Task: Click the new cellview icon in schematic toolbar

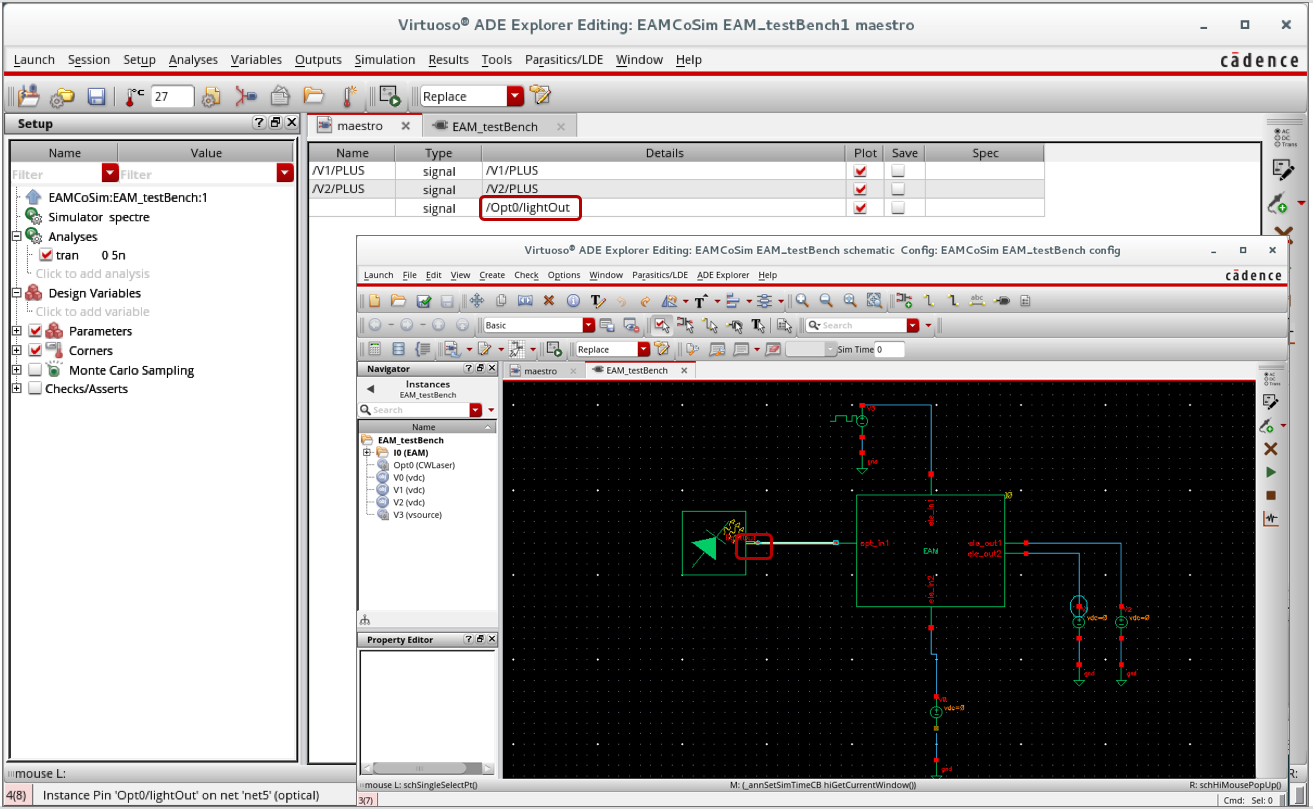Action: (x=374, y=300)
